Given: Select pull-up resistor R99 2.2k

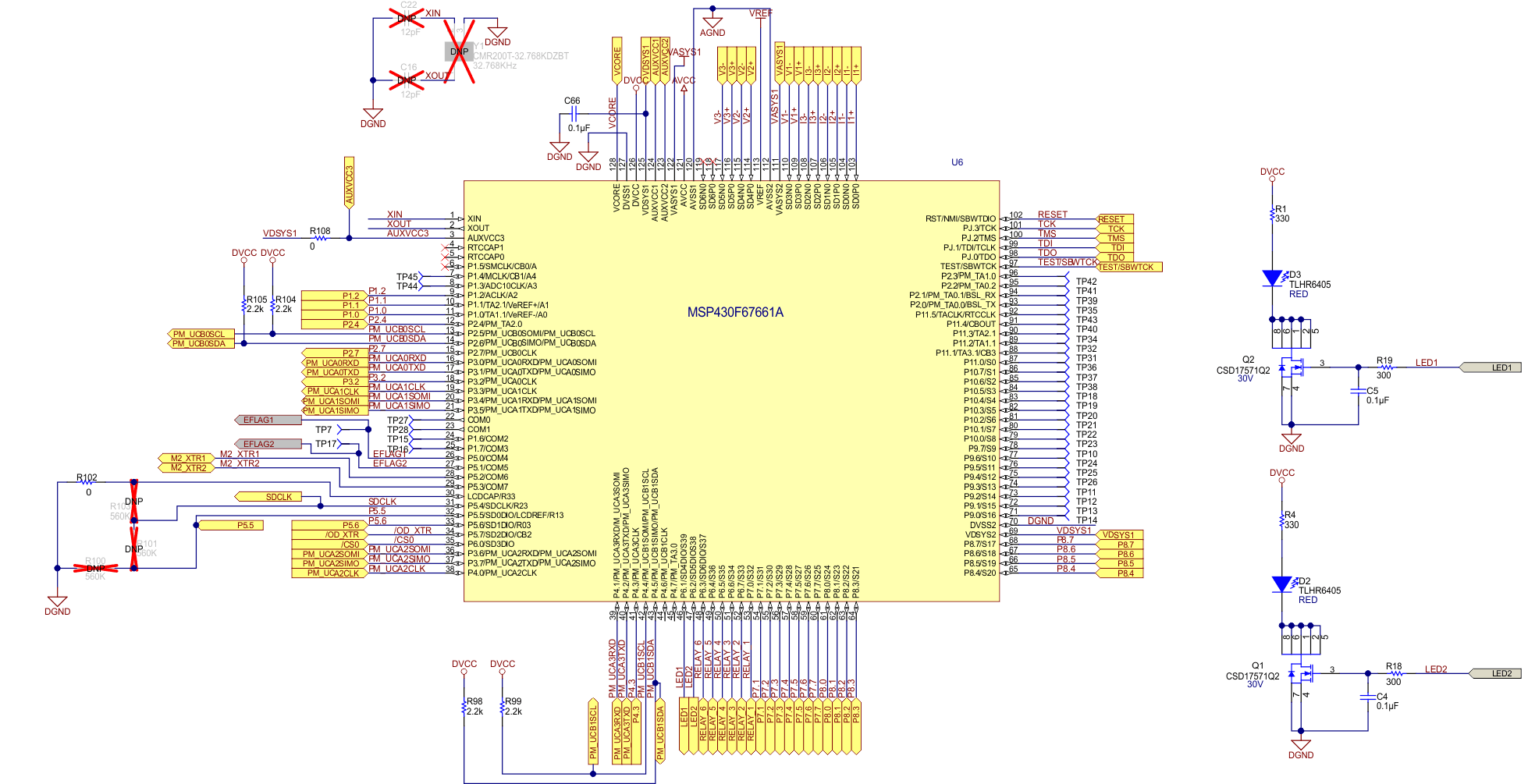Looking at the screenshot, I should [x=503, y=707].
